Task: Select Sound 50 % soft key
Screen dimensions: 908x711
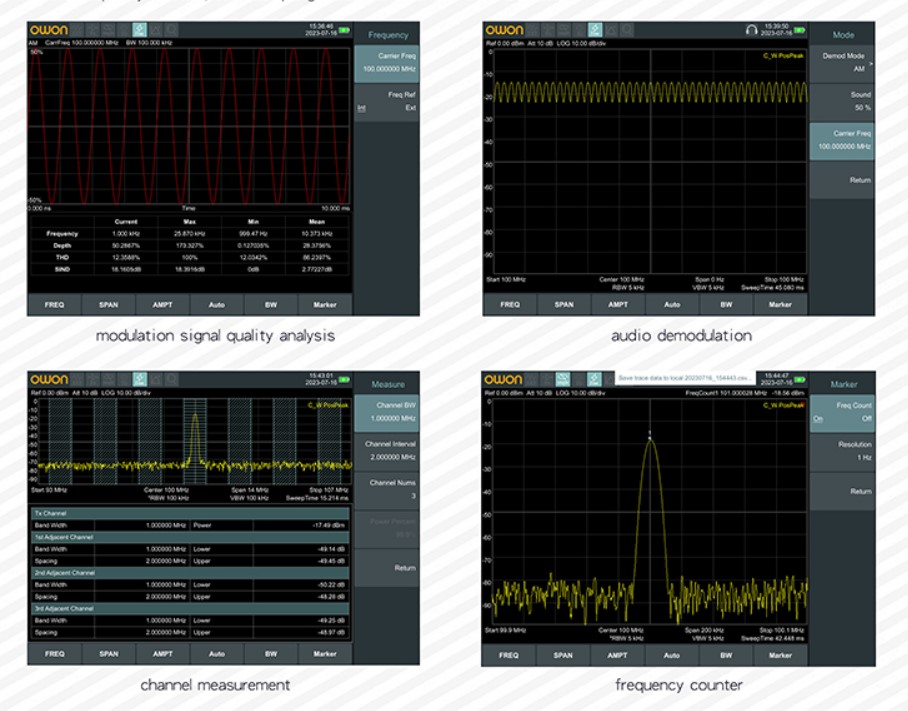Action: [x=842, y=102]
